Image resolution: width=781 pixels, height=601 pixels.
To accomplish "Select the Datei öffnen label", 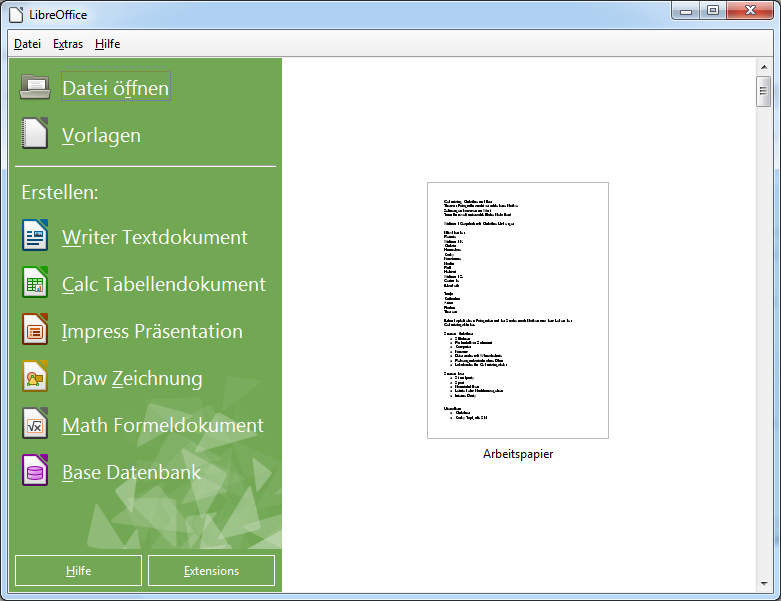I will (x=116, y=88).
